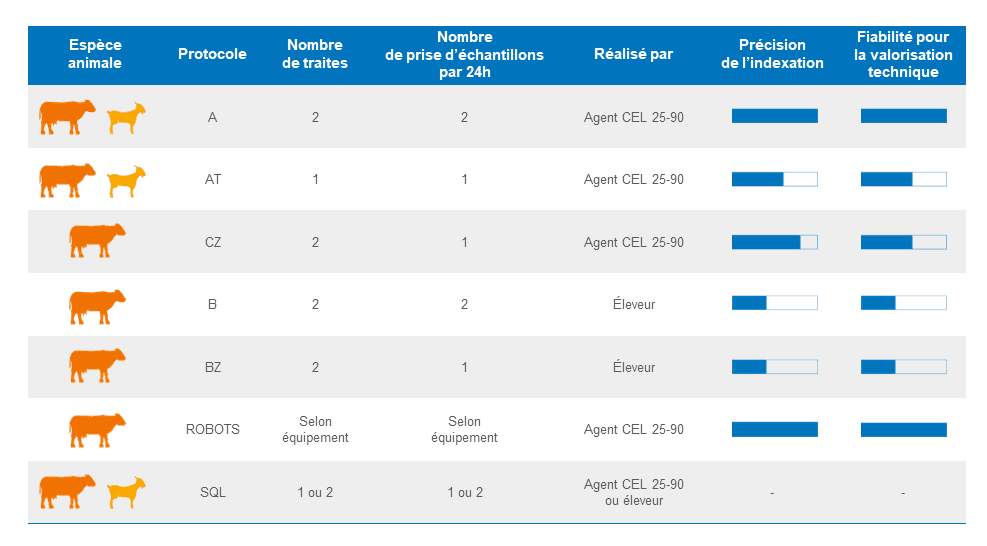
Task: Select the Espèce animale column header
Action: coord(96,54)
